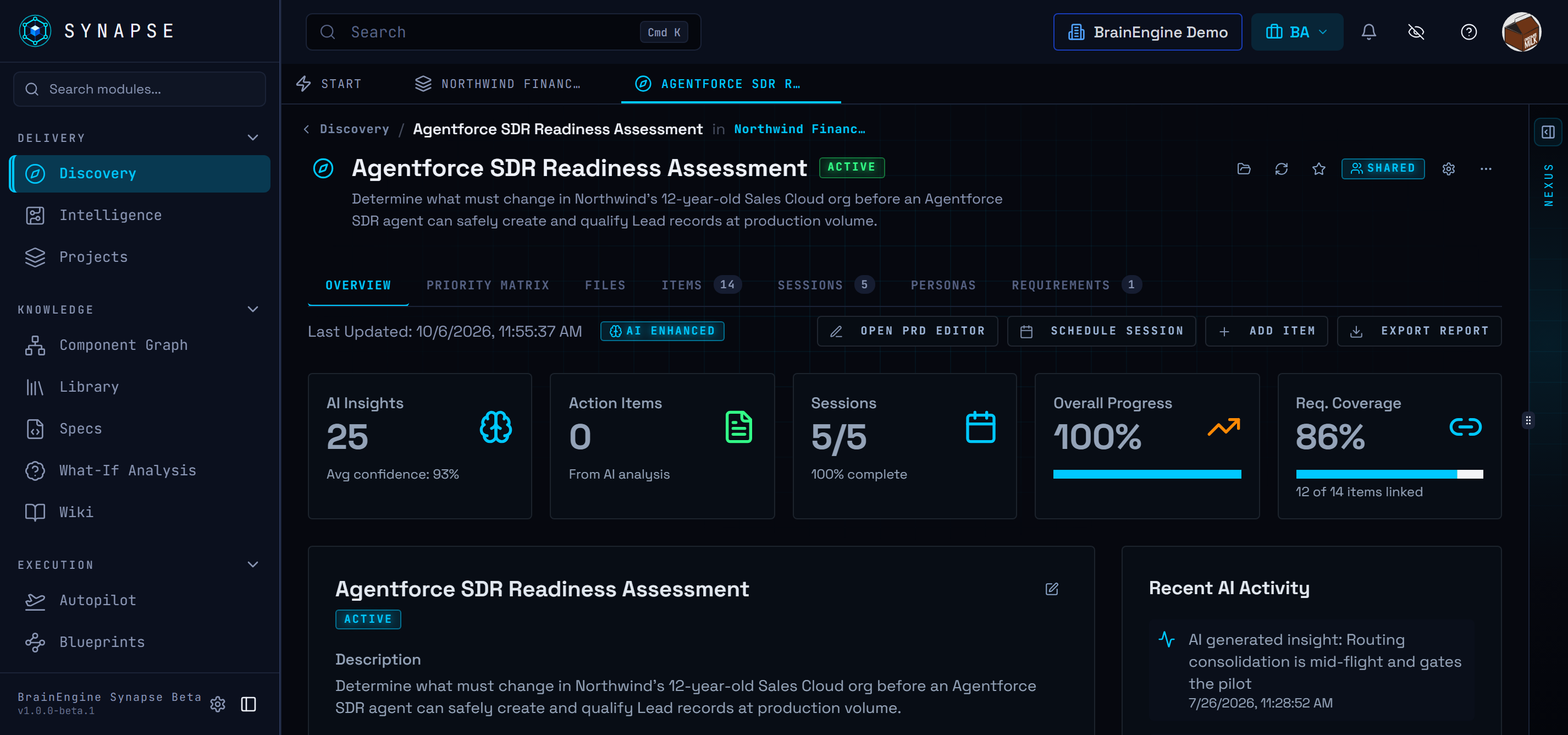This screenshot has height=735, width=1568.
Task: Go back via Discovery breadcrumb chevron
Action: click(306, 129)
